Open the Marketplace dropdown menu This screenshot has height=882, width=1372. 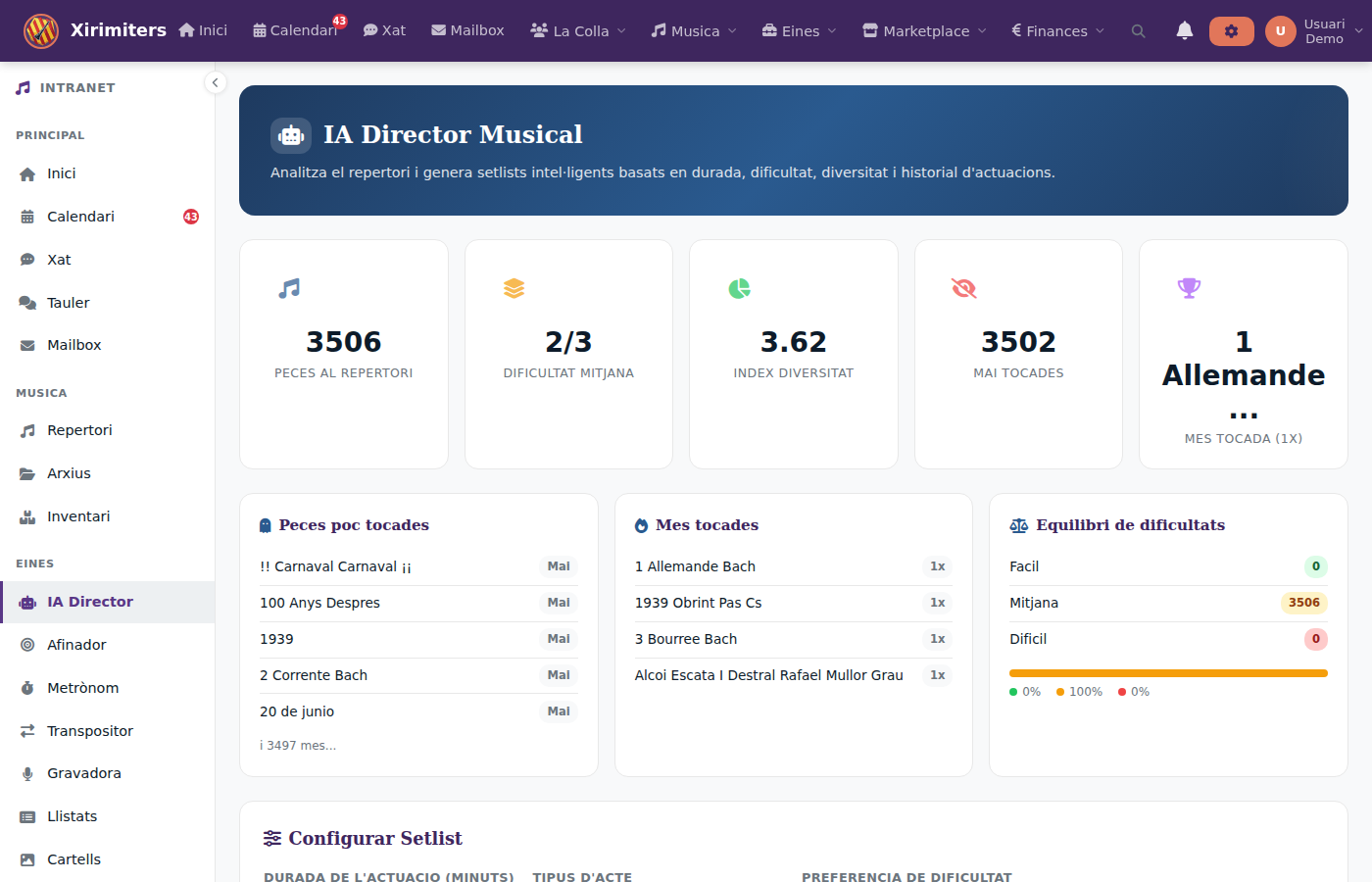coord(924,31)
